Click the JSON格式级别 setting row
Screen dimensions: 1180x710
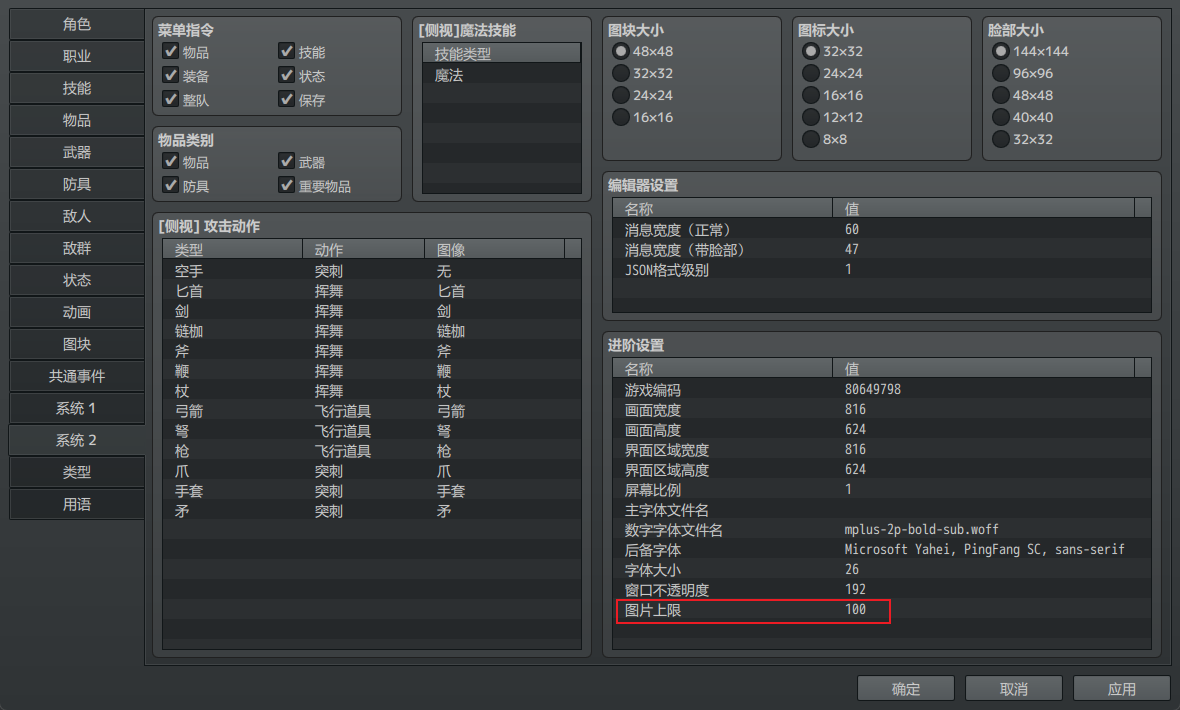pyautogui.click(x=881, y=270)
